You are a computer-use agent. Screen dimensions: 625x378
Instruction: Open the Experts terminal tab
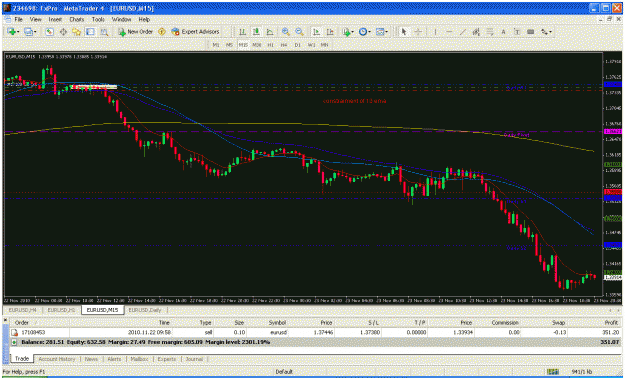click(167, 359)
